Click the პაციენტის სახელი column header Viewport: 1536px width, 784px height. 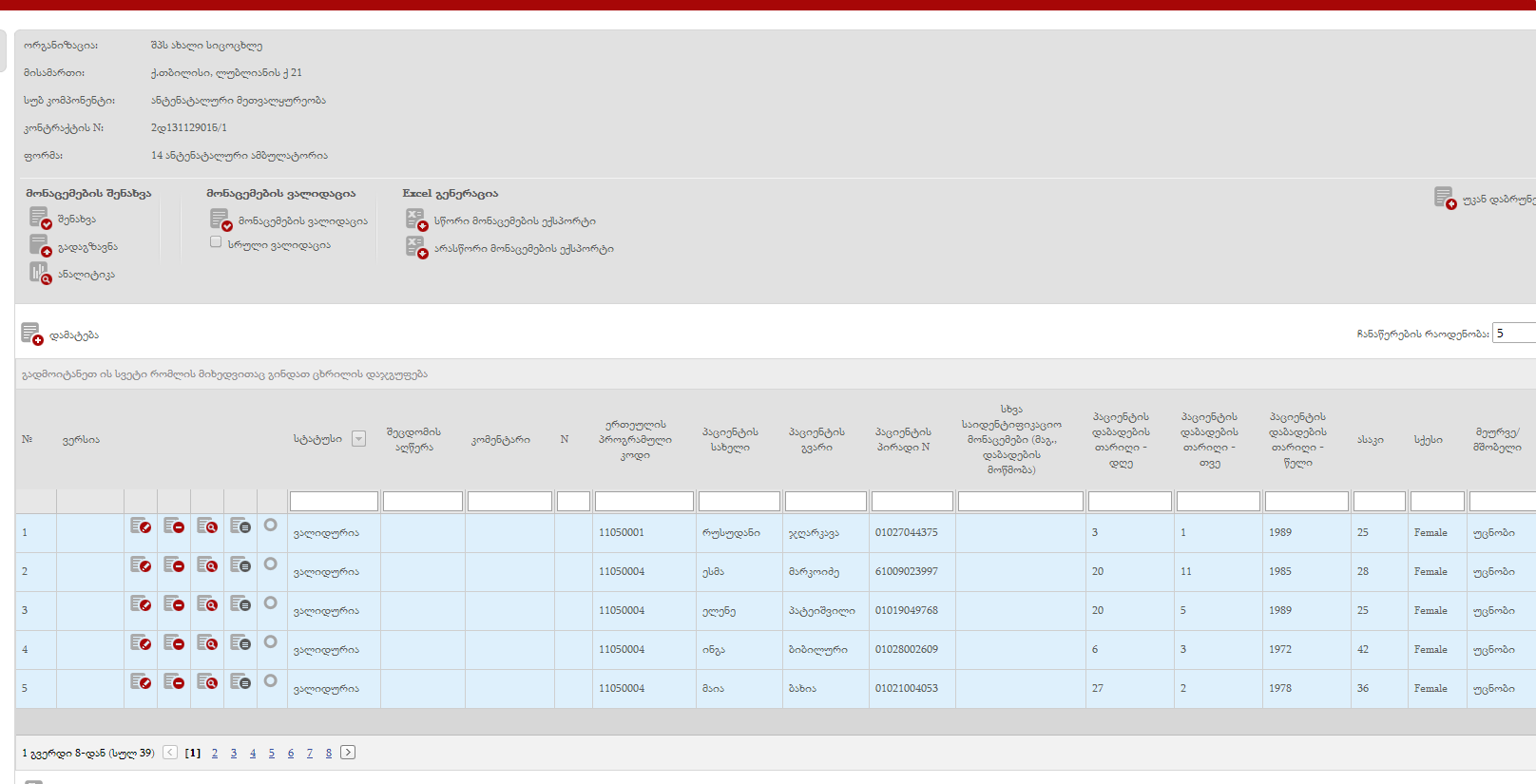(730, 439)
